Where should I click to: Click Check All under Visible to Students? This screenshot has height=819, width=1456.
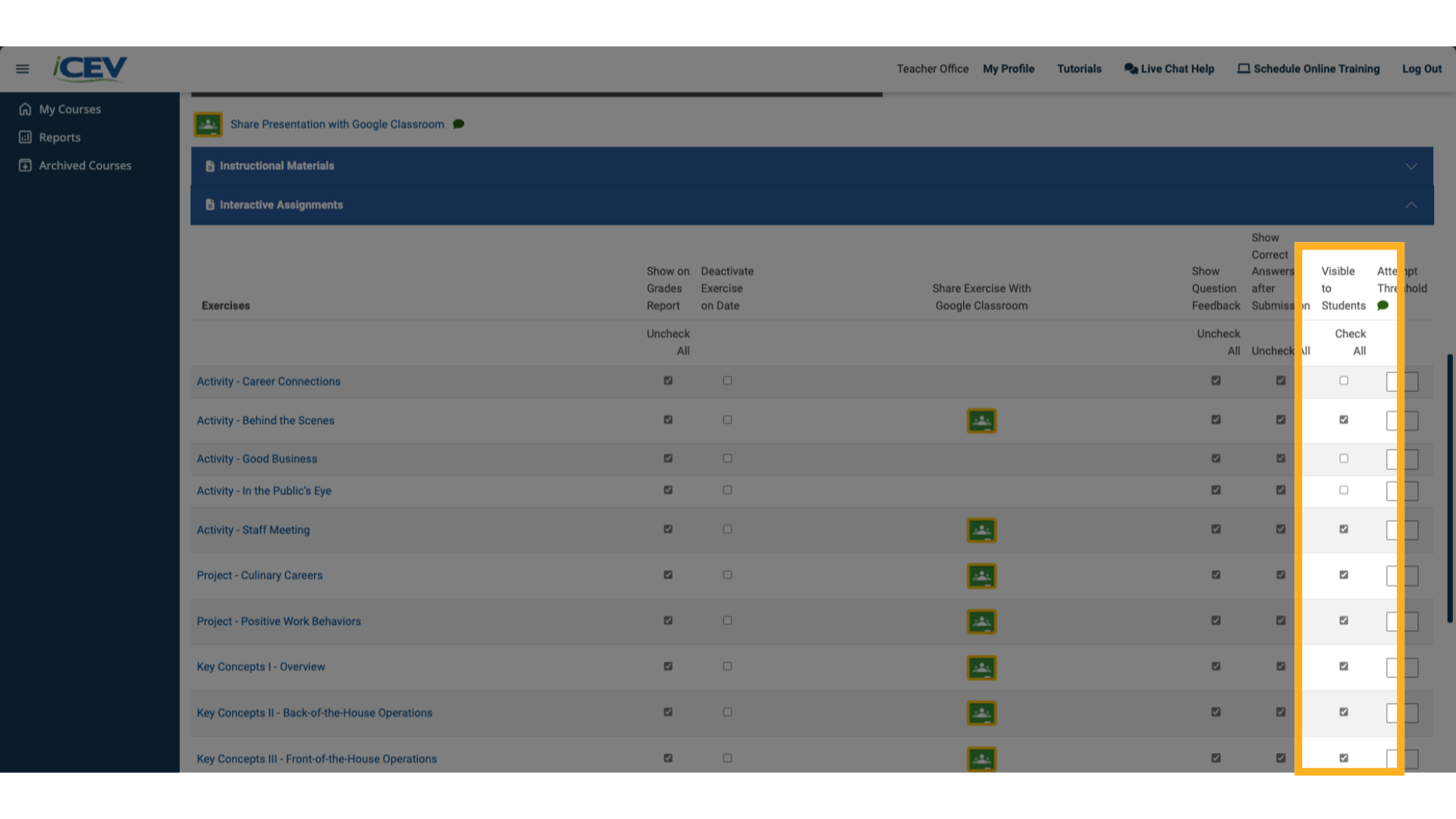1350,342
